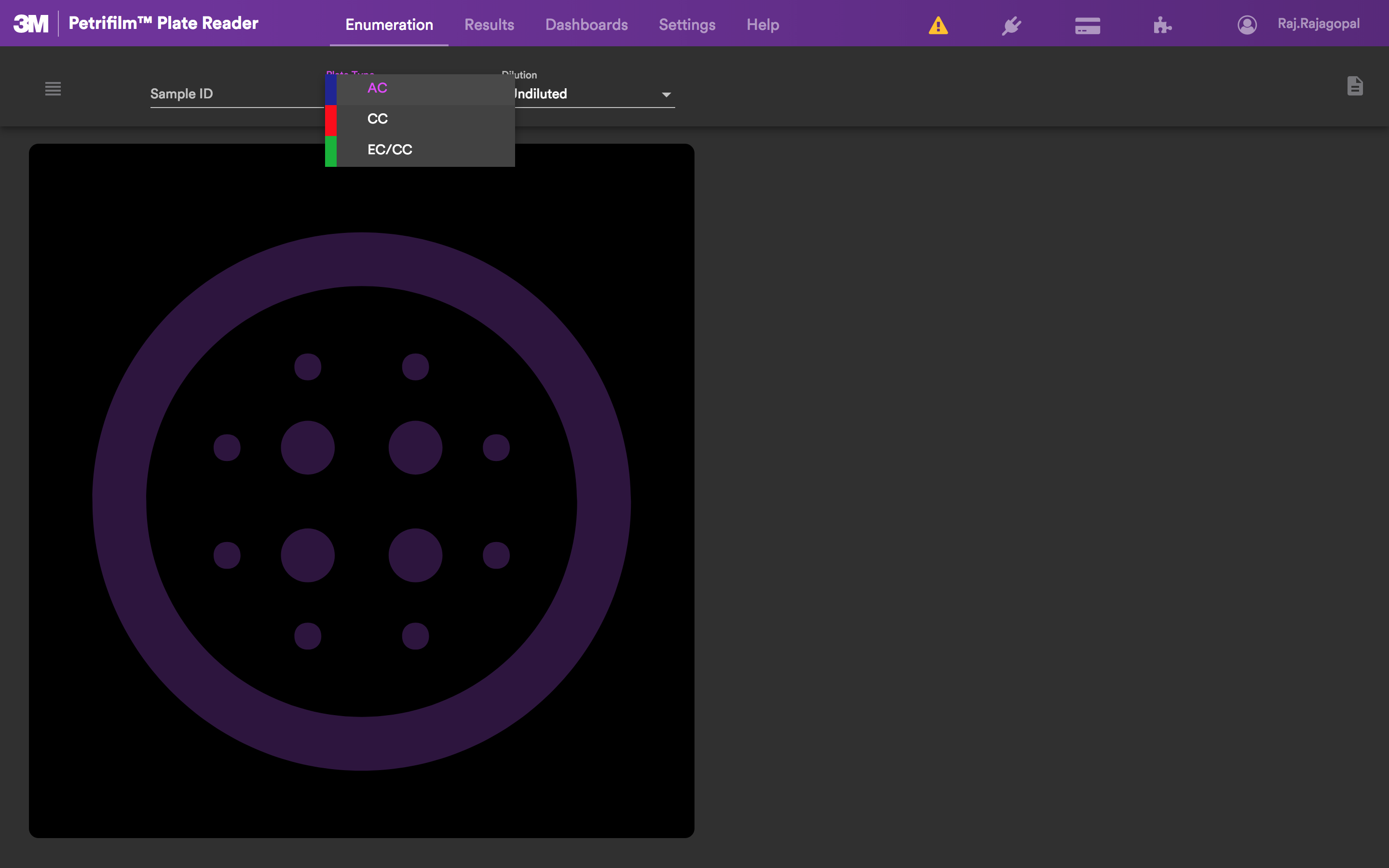This screenshot has width=1389, height=868.
Task: Expand the Dilution dropdown arrow
Action: pos(666,95)
